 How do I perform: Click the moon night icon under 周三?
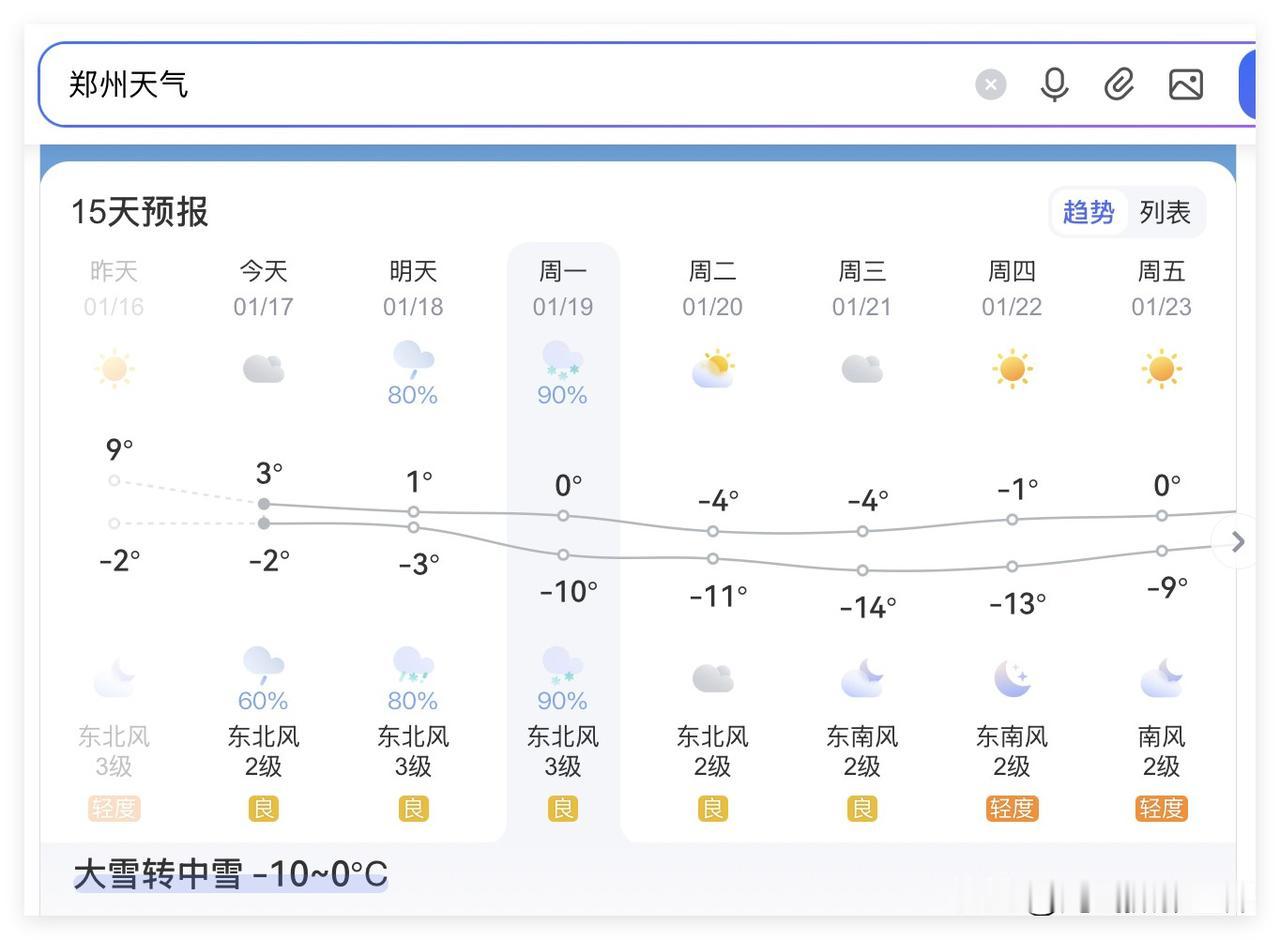click(x=862, y=678)
